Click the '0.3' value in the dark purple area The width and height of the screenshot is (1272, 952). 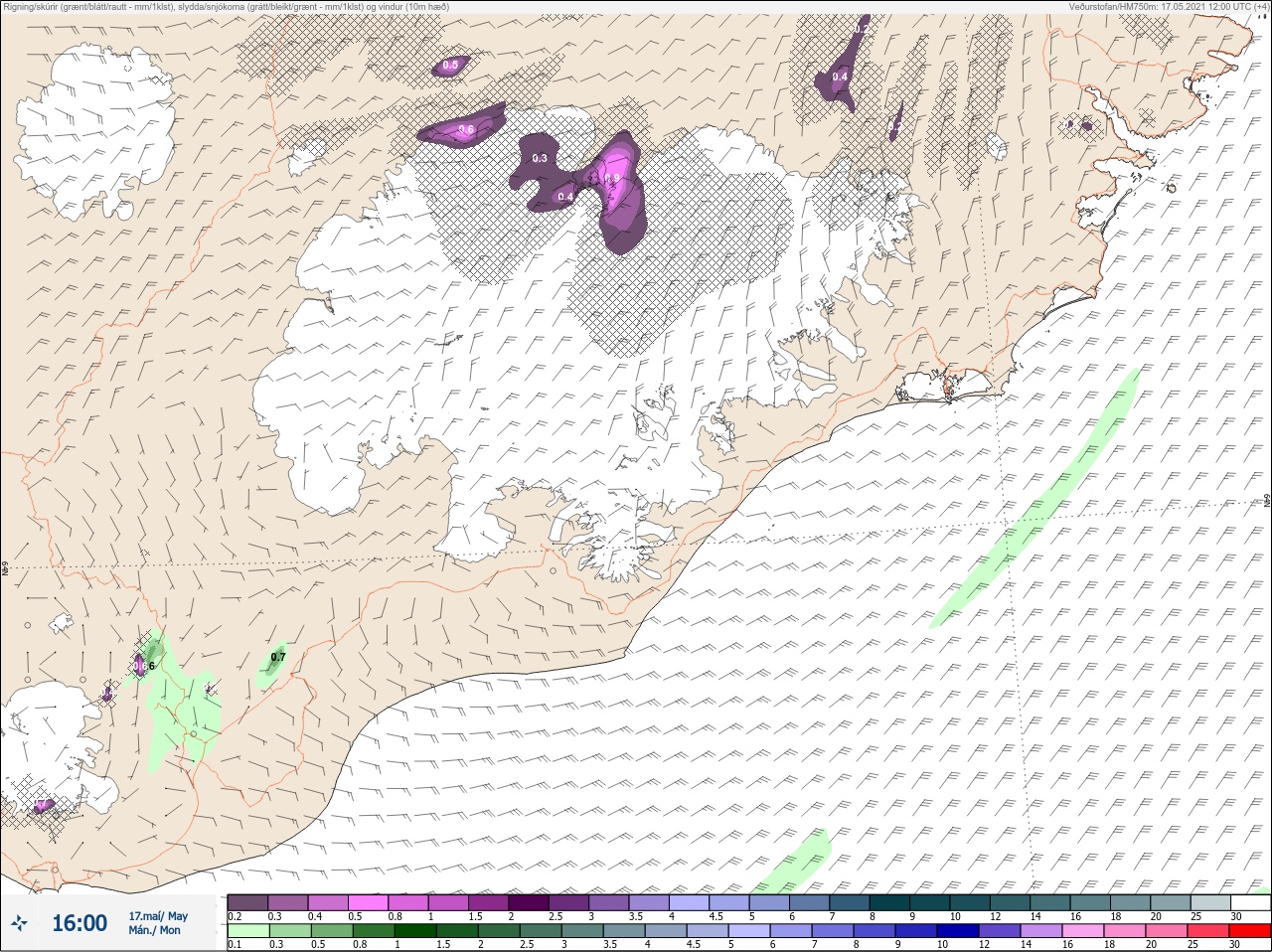pos(540,158)
